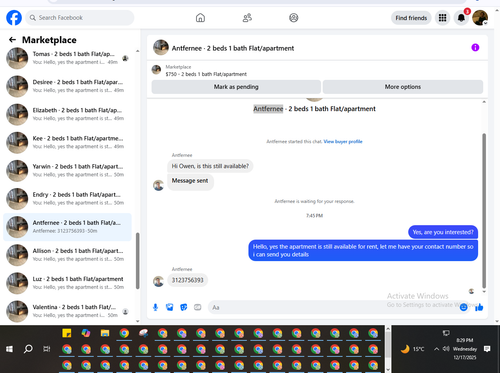The height and width of the screenshot is (373, 500).
Task: Click the 3123756393 phone number message
Action: pyautogui.click(x=187, y=280)
